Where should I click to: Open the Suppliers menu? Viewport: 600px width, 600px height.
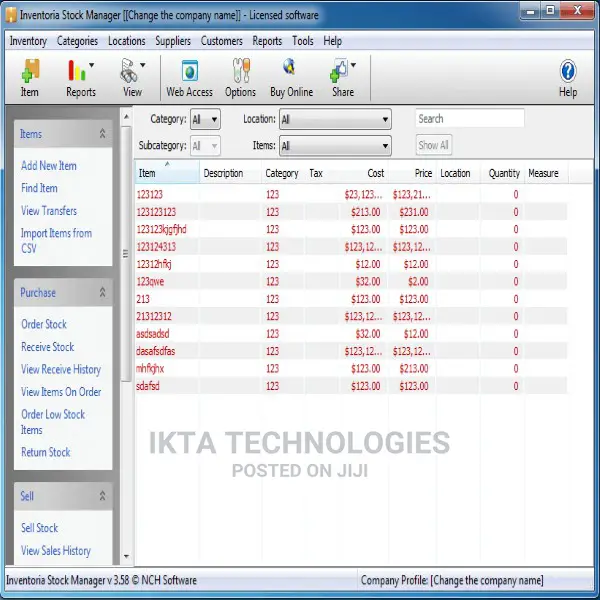[x=173, y=41]
